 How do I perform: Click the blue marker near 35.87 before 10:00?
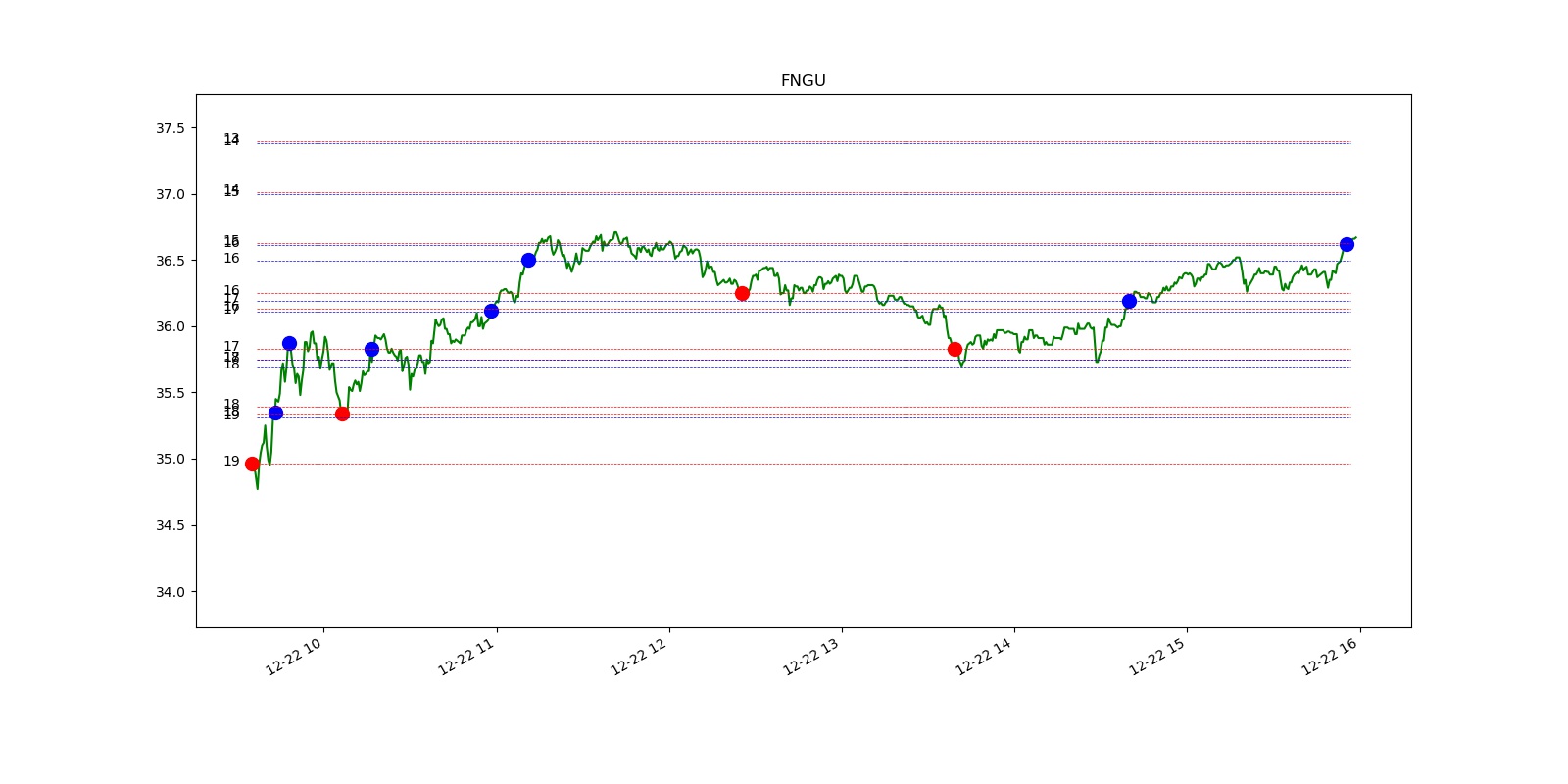289,343
